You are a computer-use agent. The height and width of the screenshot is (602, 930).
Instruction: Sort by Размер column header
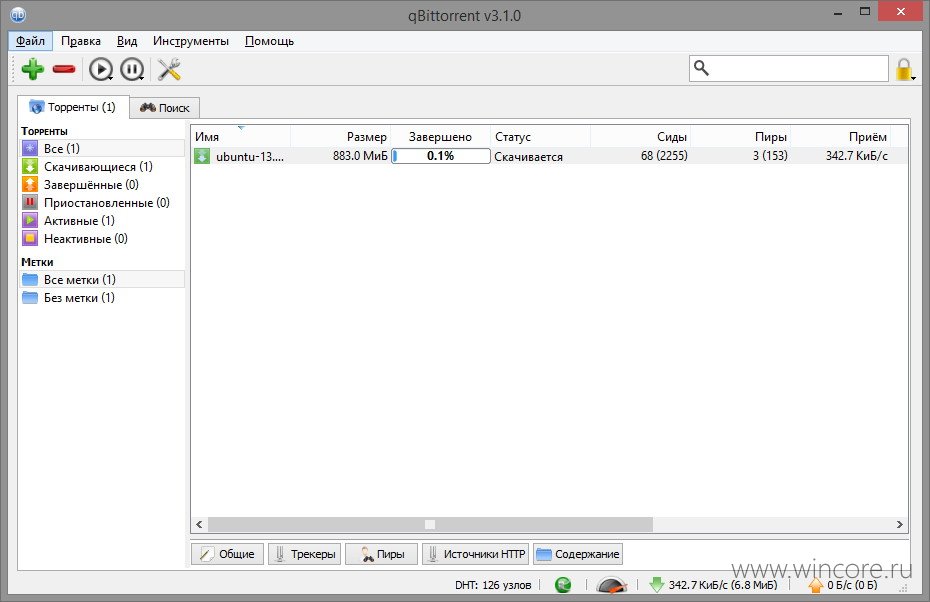tap(340, 136)
